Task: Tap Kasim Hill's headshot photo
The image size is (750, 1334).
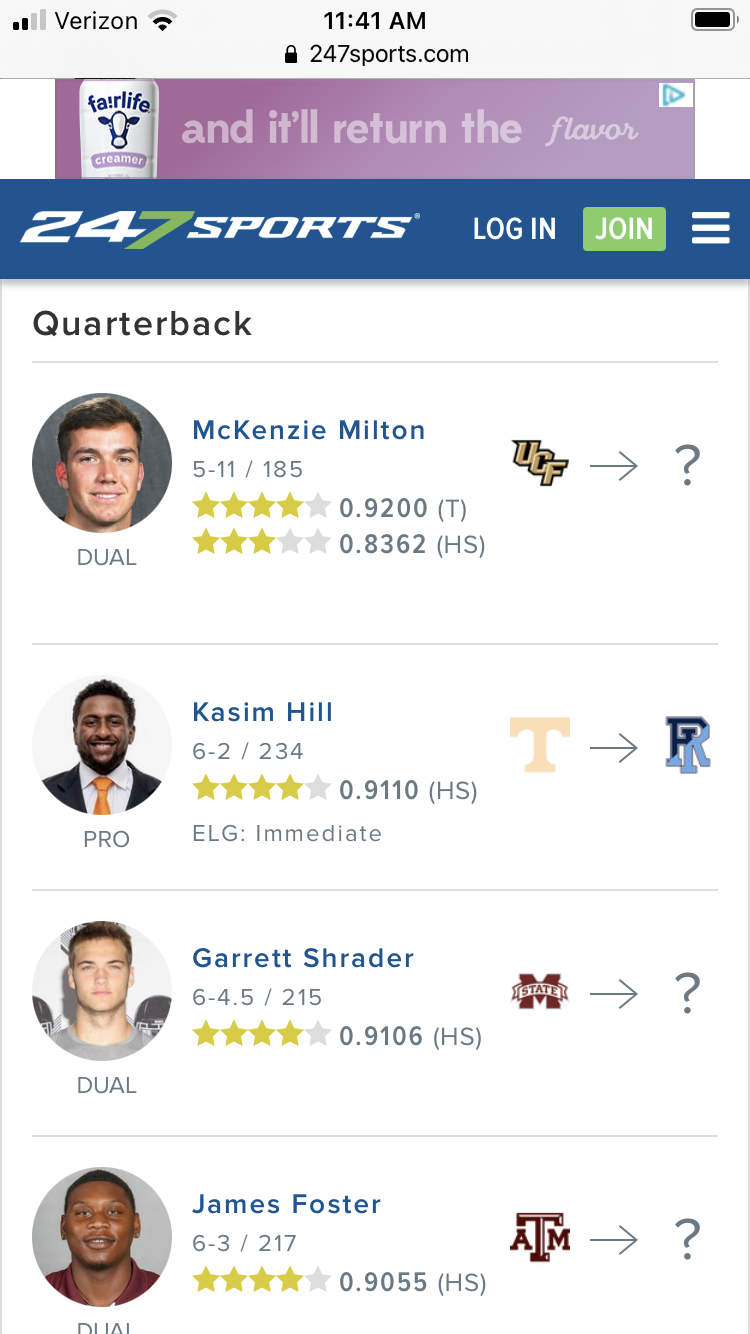Action: [x=102, y=745]
